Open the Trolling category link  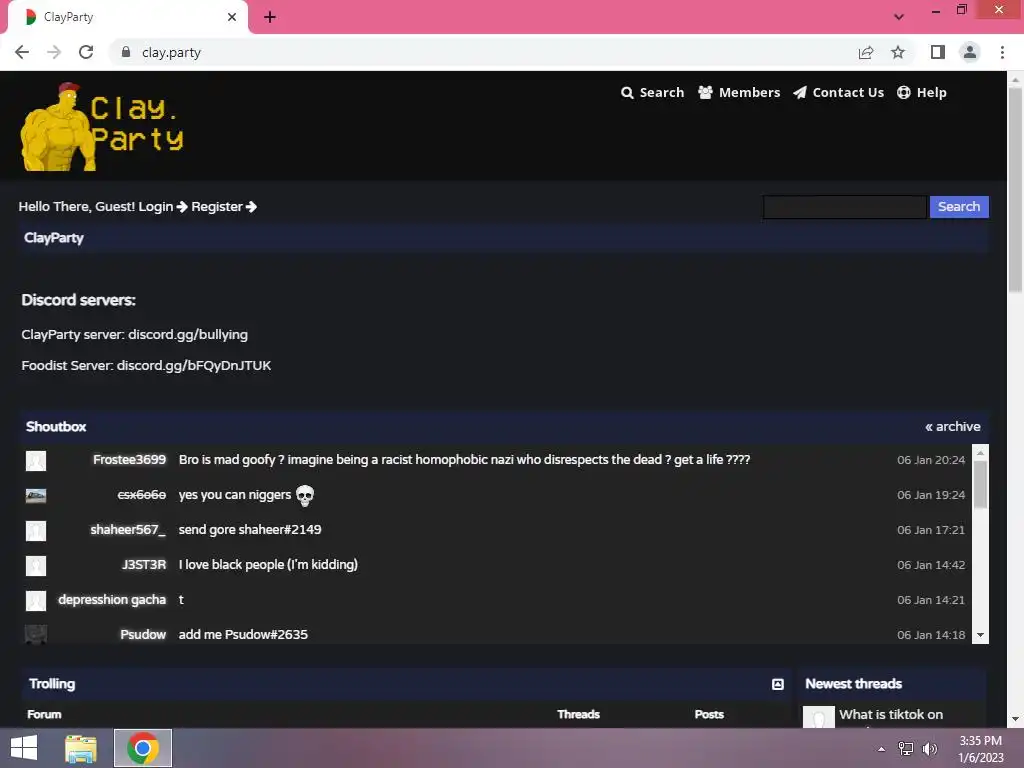click(52, 684)
